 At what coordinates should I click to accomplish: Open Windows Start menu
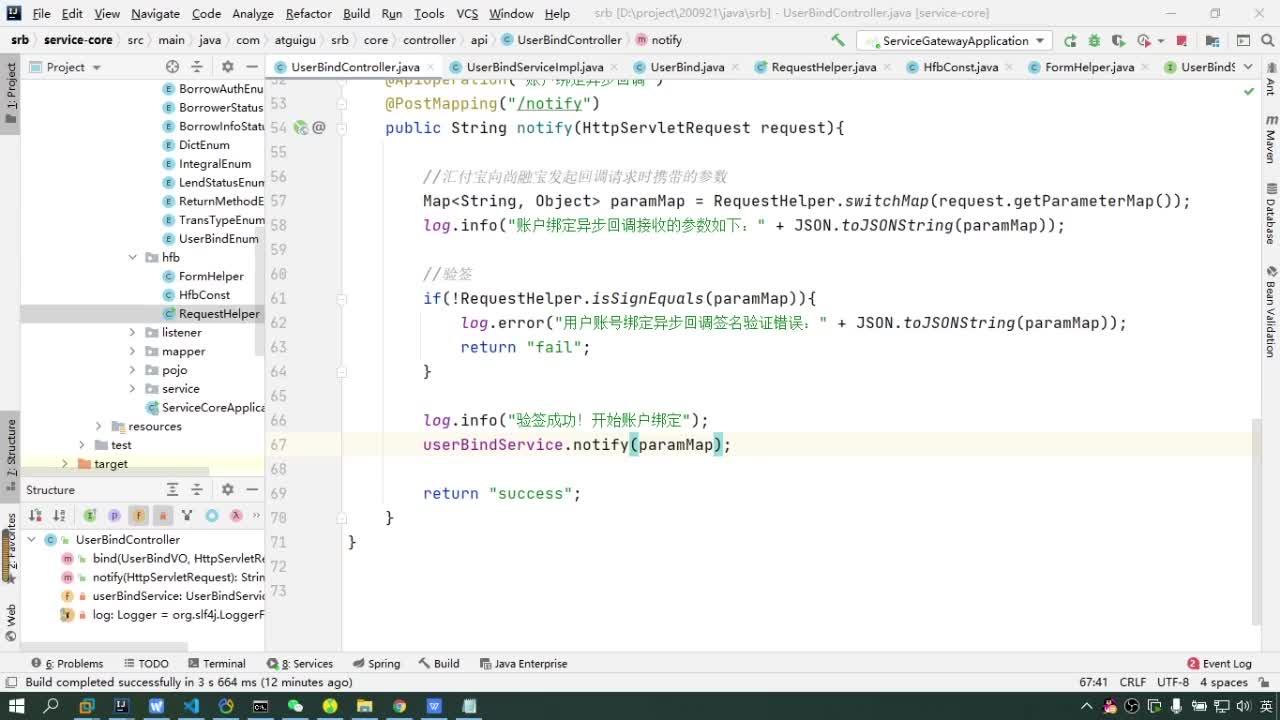coord(16,706)
